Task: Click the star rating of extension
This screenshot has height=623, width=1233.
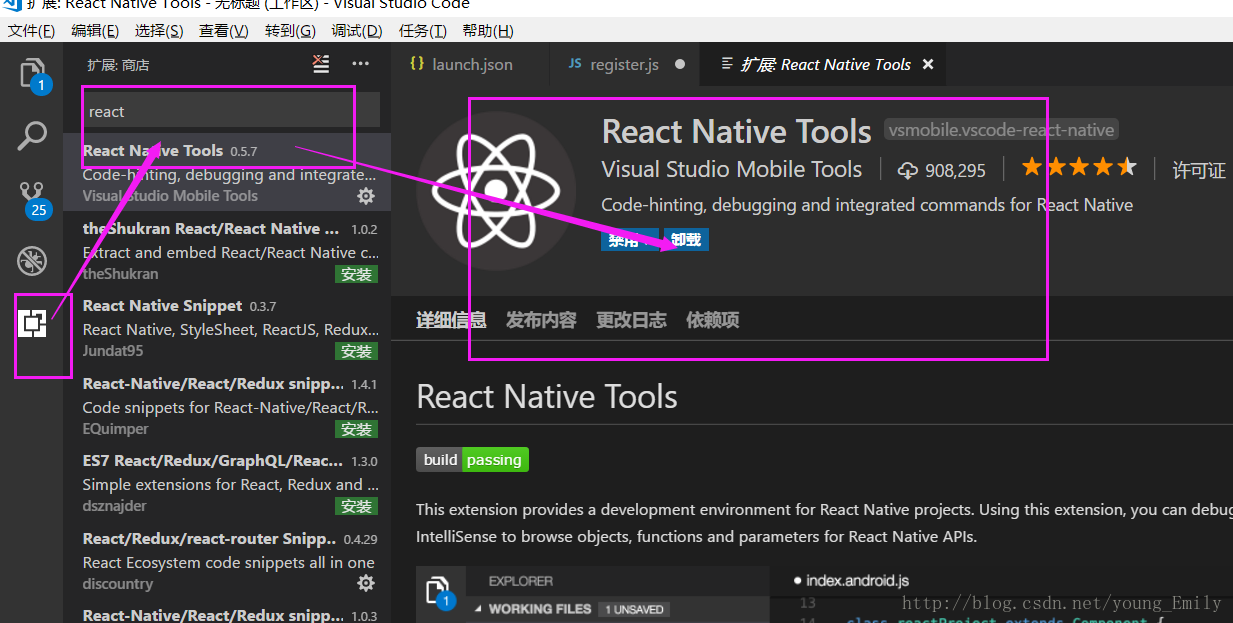Action: tap(1079, 167)
